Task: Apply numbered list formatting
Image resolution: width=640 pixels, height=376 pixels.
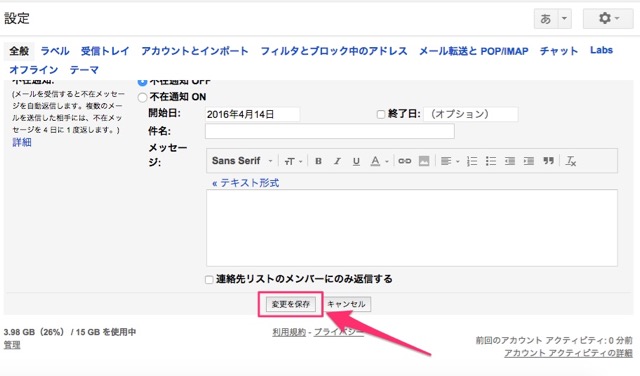Action: pos(472,161)
